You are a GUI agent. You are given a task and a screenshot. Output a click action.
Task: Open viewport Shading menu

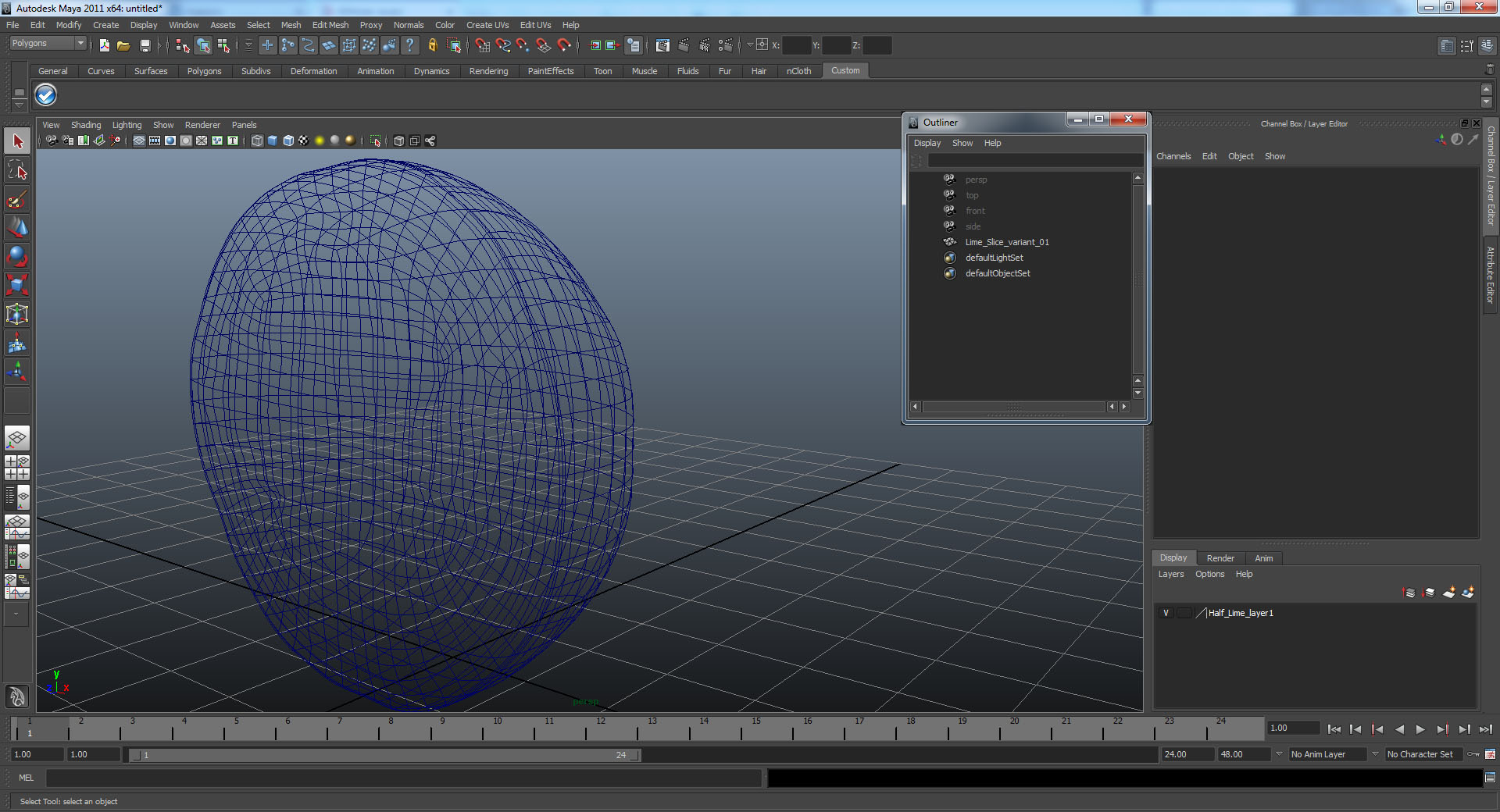86,125
